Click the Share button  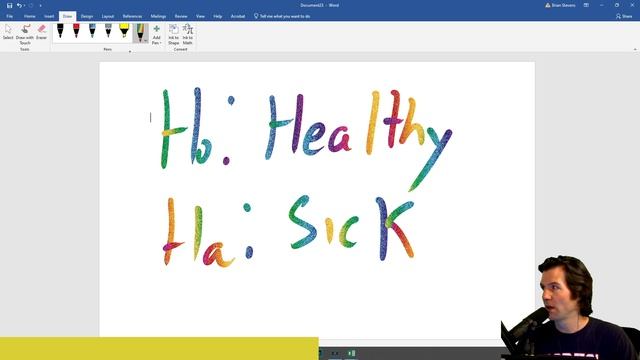[624, 16]
